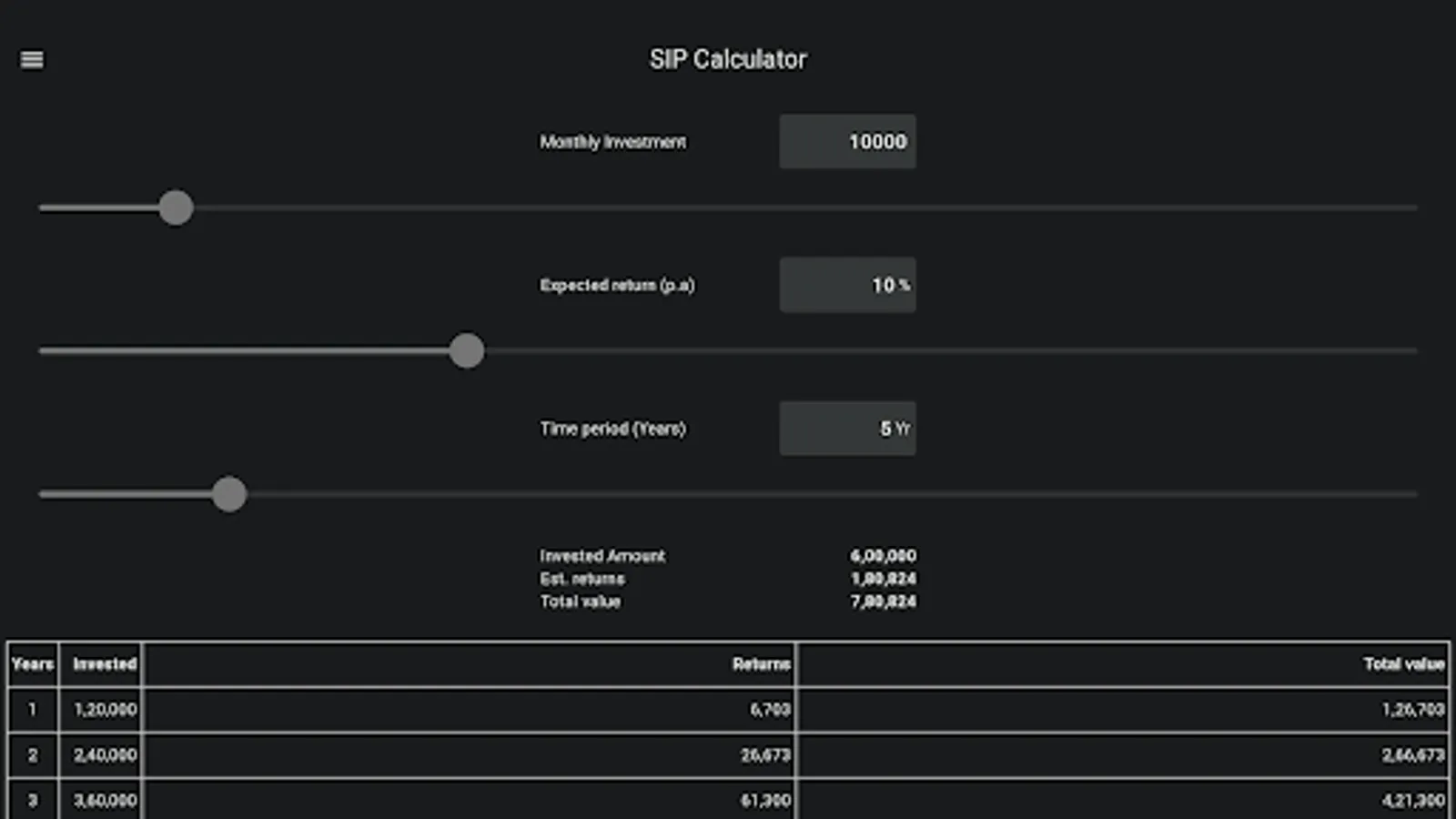Click the Monthly Investment input field
The height and width of the screenshot is (819, 1456).
click(x=847, y=141)
